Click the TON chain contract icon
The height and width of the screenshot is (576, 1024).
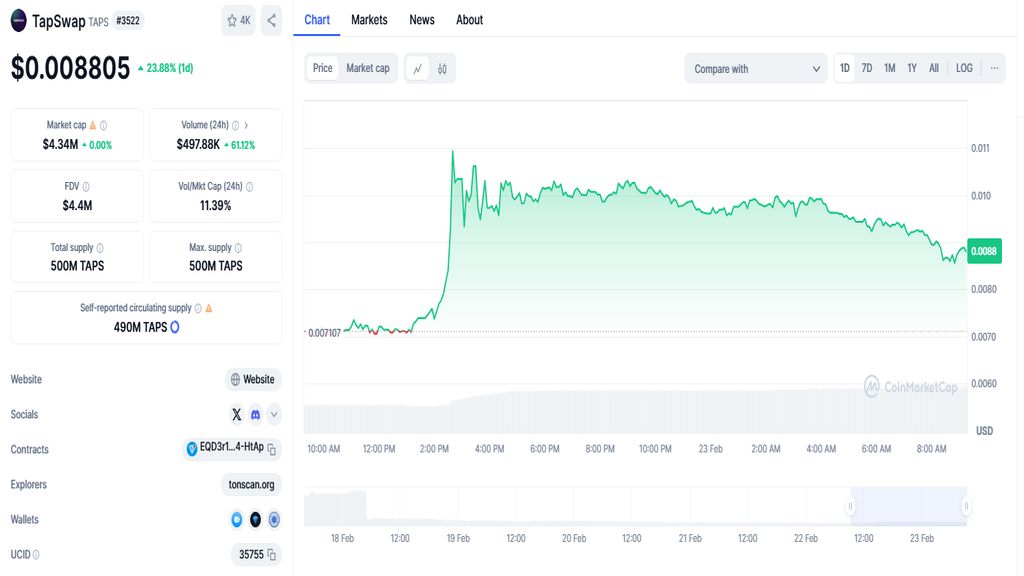coord(192,449)
